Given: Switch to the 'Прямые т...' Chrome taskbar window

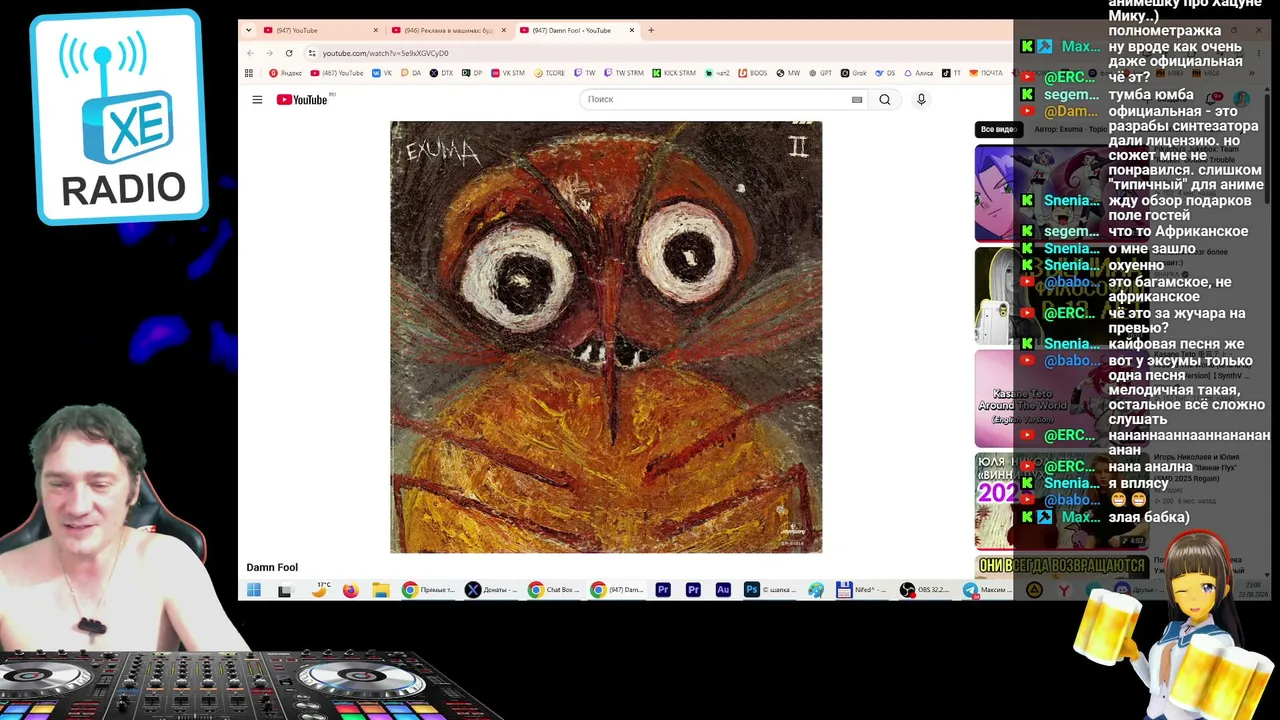Looking at the screenshot, I should [428, 590].
